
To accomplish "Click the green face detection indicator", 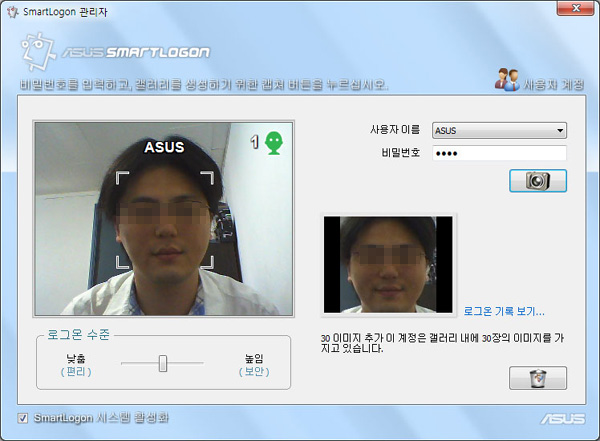I will coord(274,143).
